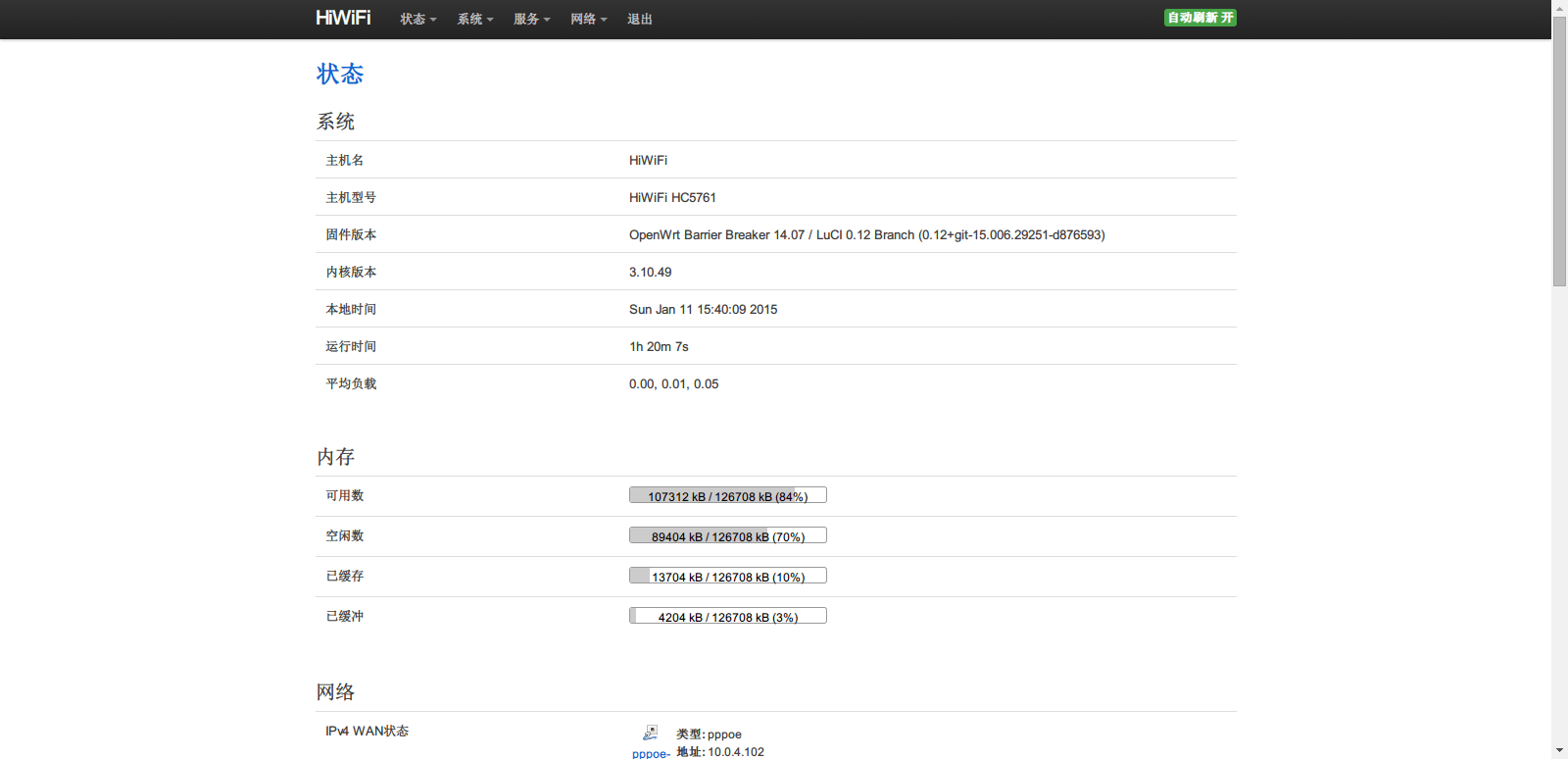Click the WAN address 10.0.4.102

(735, 752)
